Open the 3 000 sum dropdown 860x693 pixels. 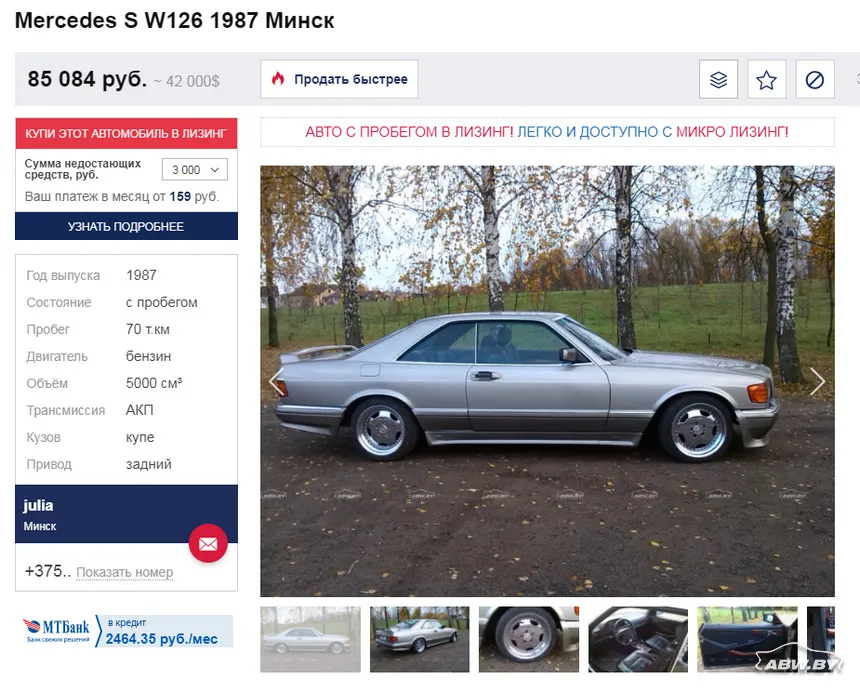click(195, 170)
